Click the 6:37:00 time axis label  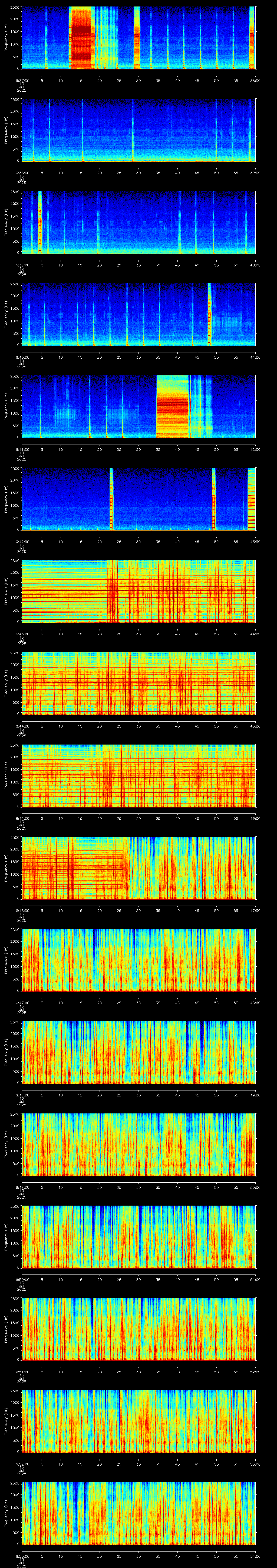point(22,80)
